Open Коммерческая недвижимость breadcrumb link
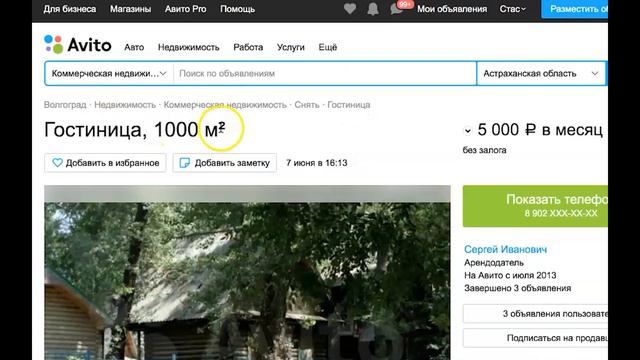Viewport: 640px width, 360px height. click(225, 105)
